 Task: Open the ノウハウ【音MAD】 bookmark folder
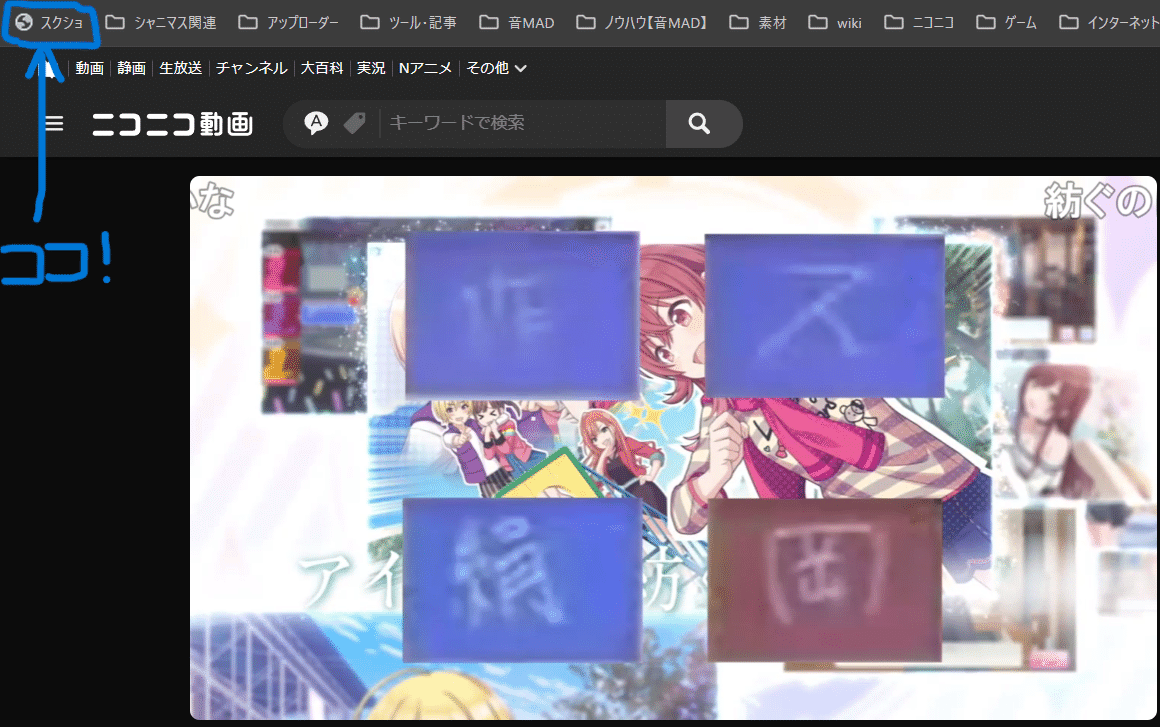point(642,23)
